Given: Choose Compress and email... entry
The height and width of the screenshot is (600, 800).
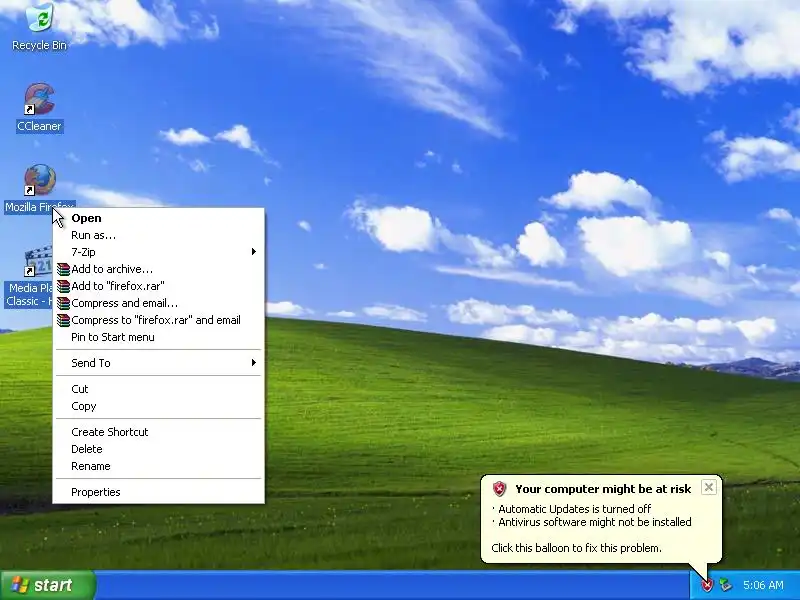Looking at the screenshot, I should coord(159,303).
